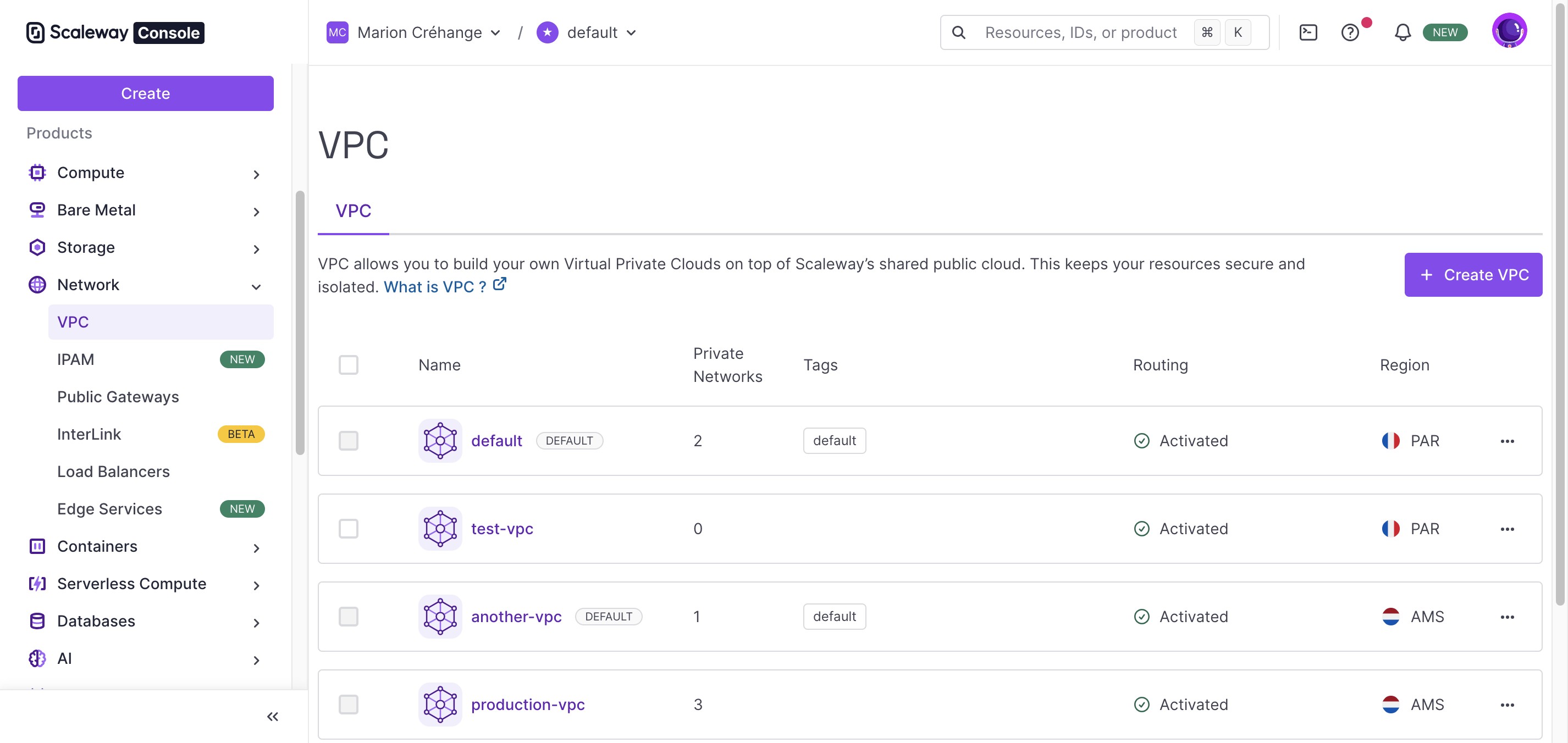1568x743 pixels.
Task: Open Public Gateways in the sidebar
Action: [161, 397]
